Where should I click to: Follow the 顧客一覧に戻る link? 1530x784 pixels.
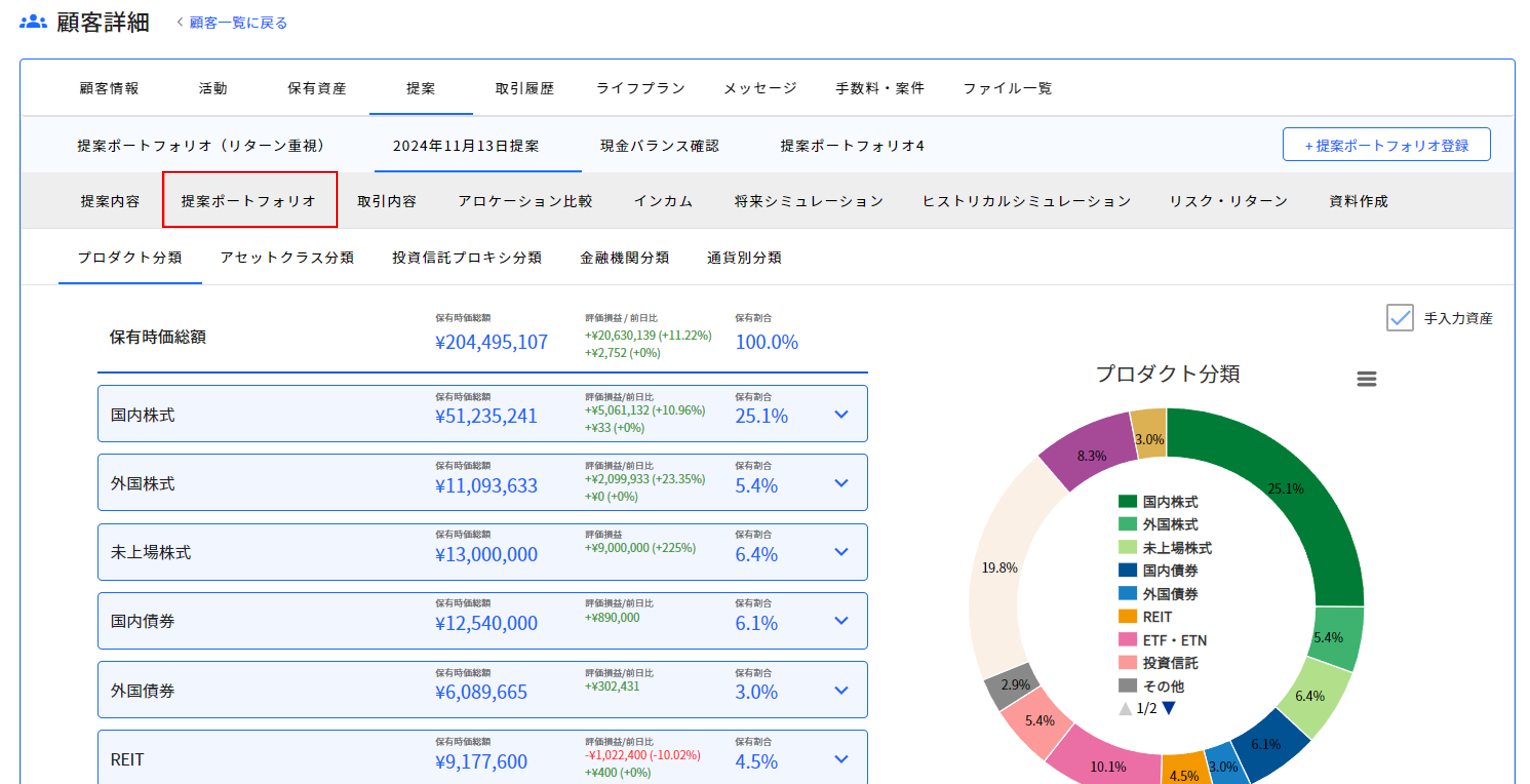[x=238, y=23]
